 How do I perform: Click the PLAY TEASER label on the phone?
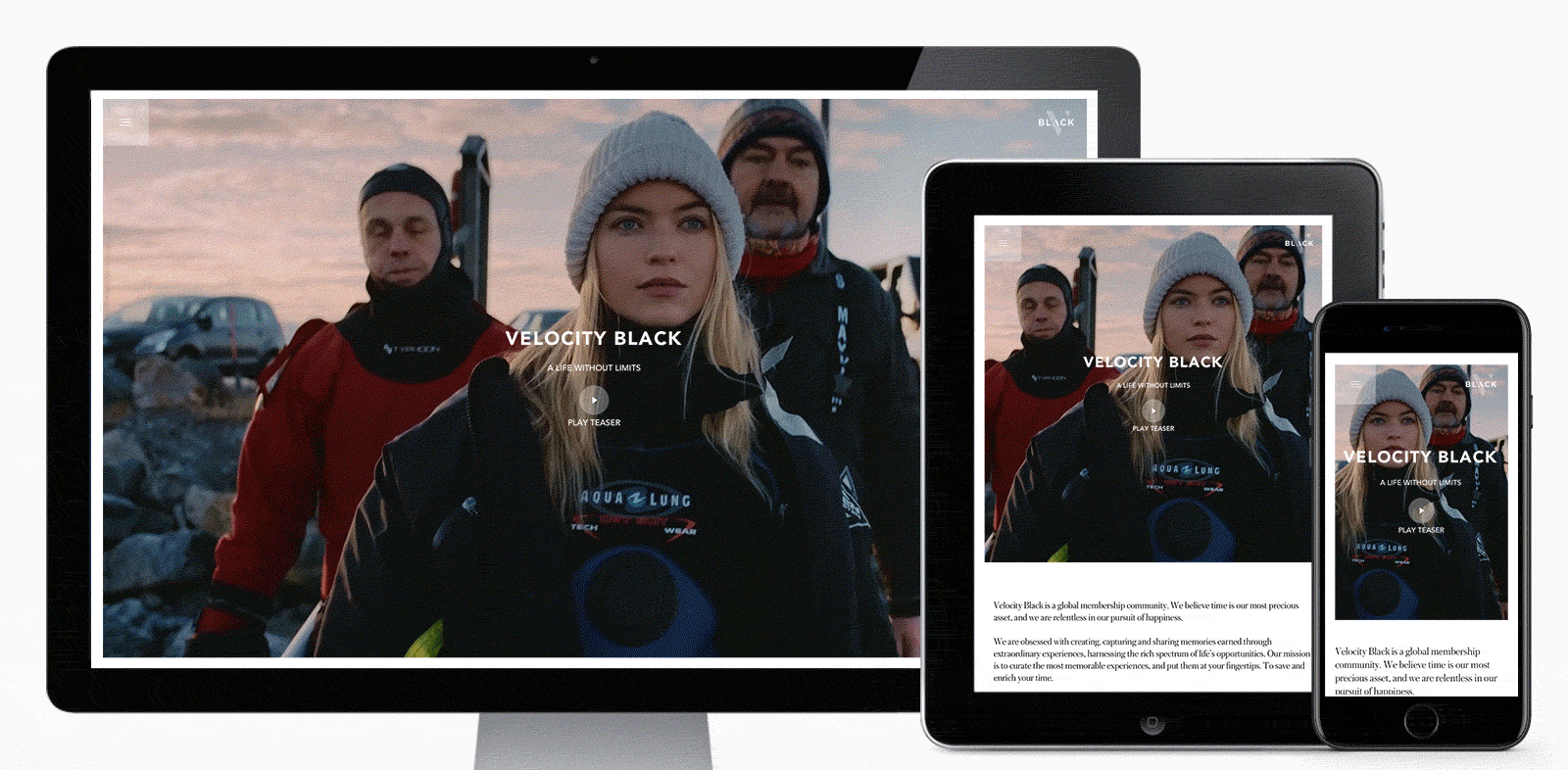[1421, 530]
